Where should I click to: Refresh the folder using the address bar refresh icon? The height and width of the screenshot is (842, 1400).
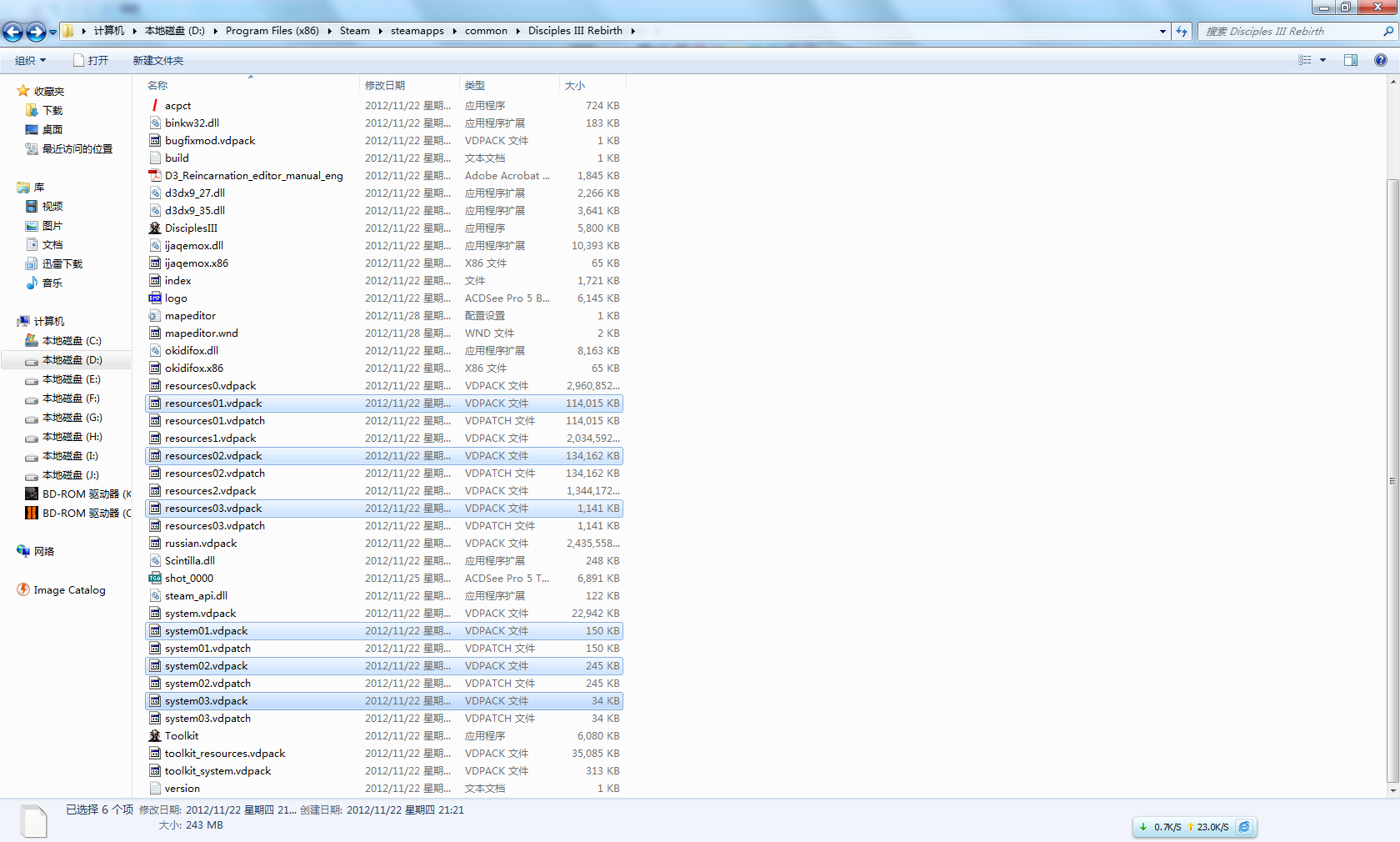tap(1182, 31)
